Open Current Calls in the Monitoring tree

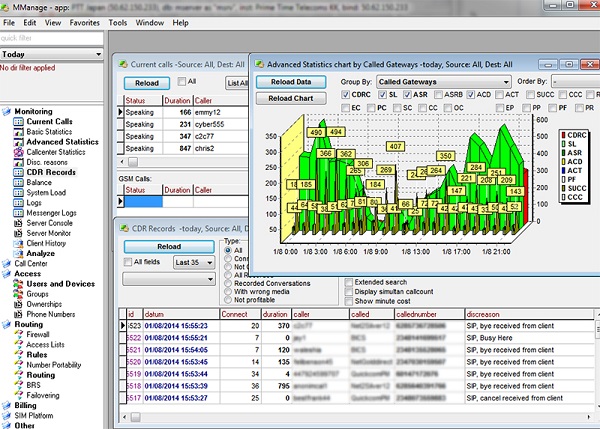[x=47, y=121]
